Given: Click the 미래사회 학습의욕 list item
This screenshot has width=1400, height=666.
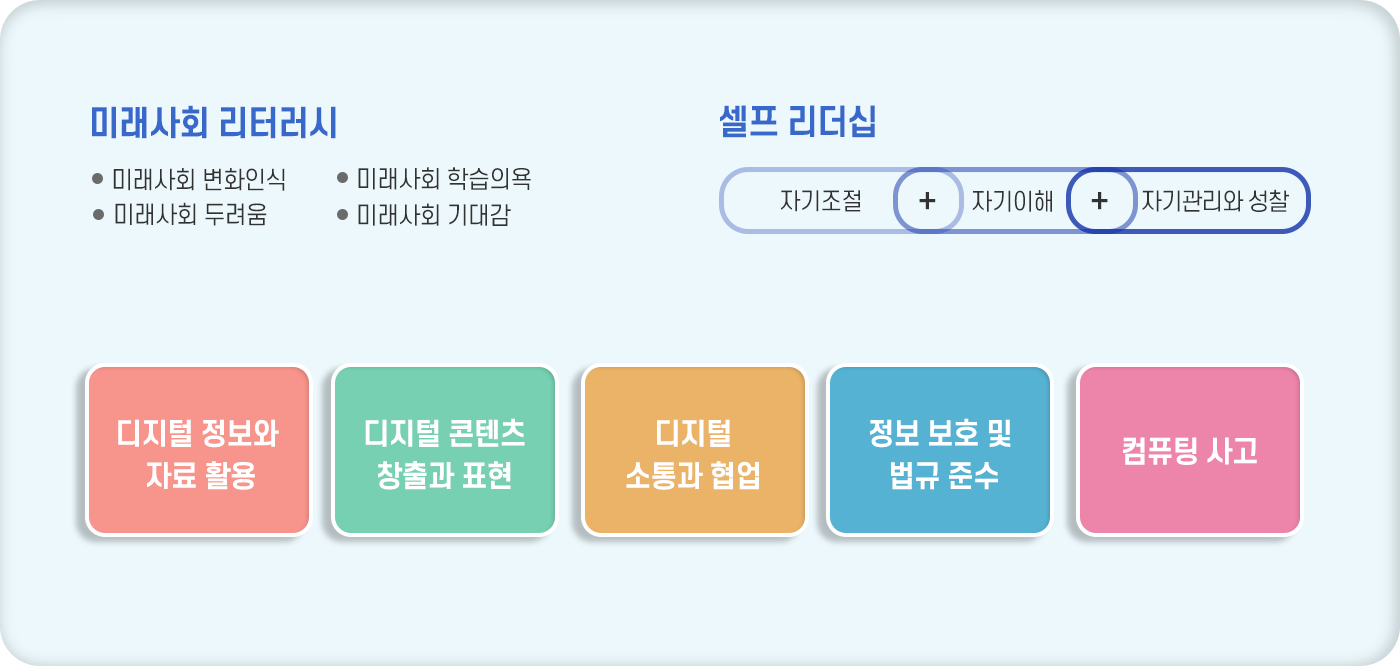Looking at the screenshot, I should 444,179.
